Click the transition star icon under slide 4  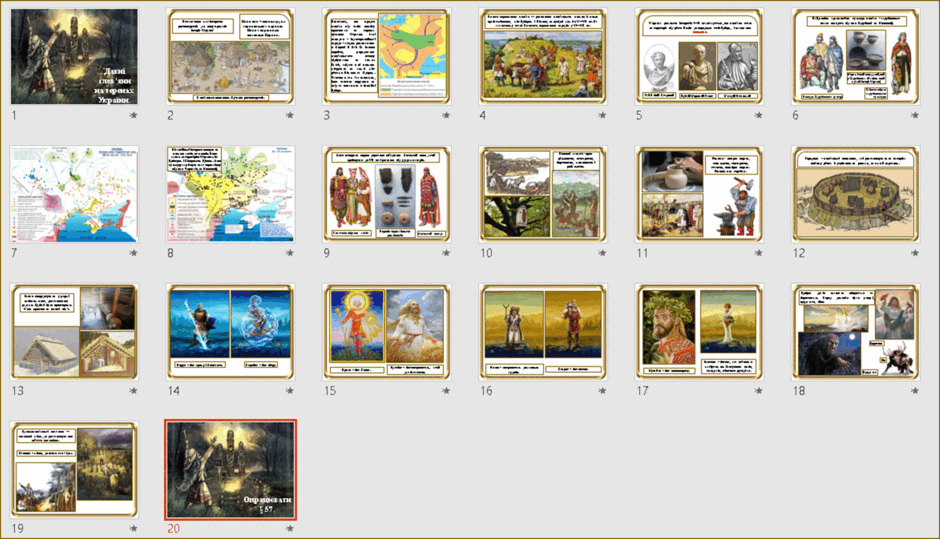point(602,115)
